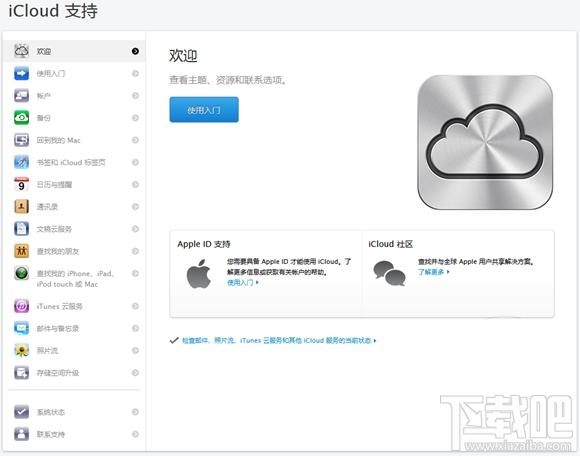Click the arrow on the 备份 row
This screenshot has width=580, height=456.
click(x=135, y=118)
